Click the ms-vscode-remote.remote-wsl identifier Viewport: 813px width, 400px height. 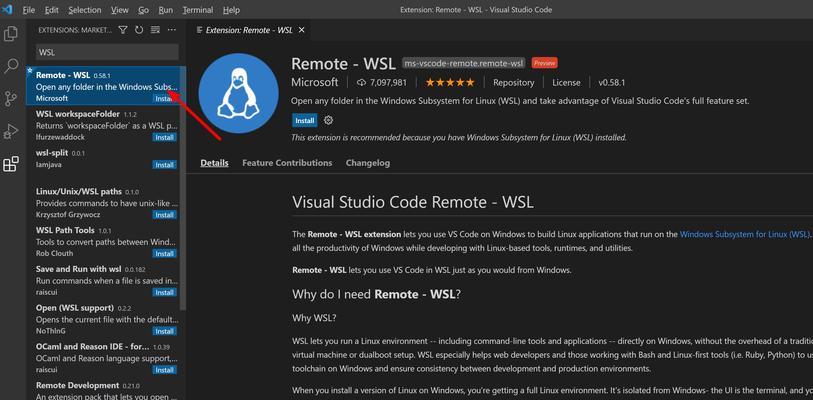pos(464,63)
